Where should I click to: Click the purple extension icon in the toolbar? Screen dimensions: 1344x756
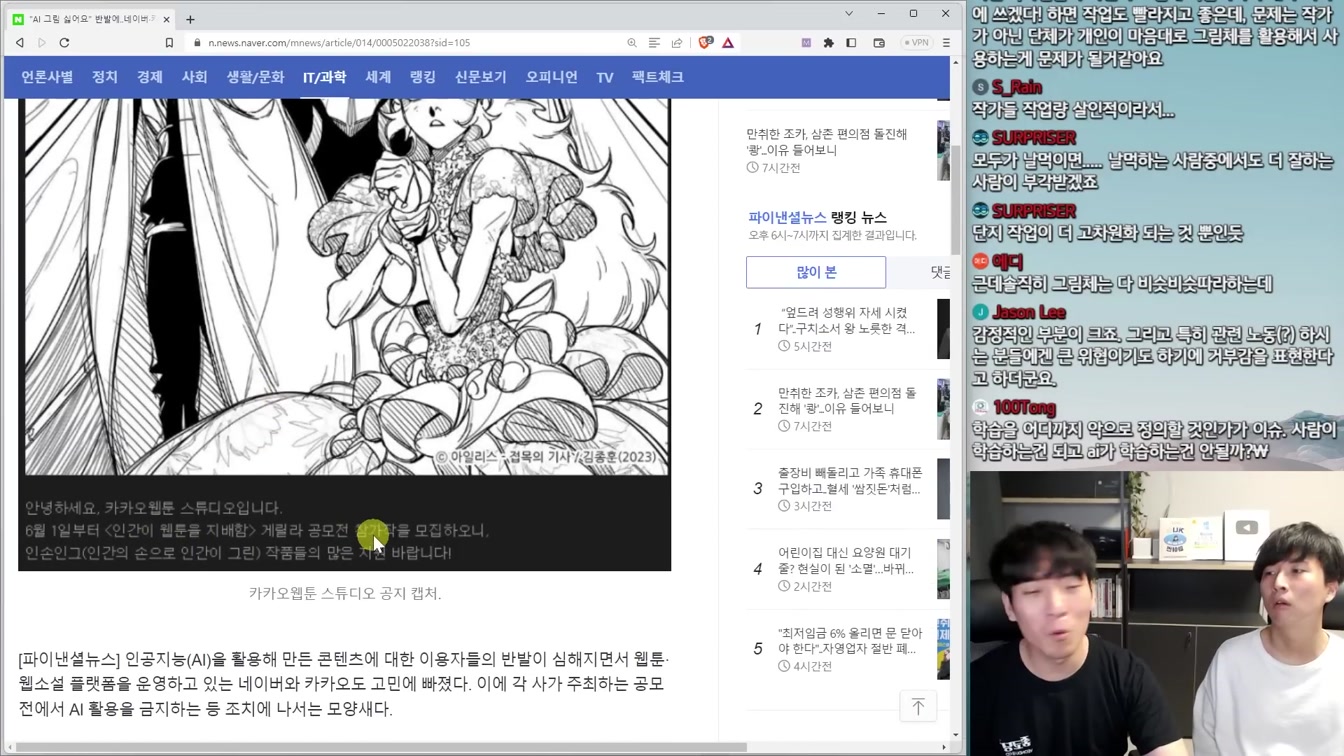(806, 43)
